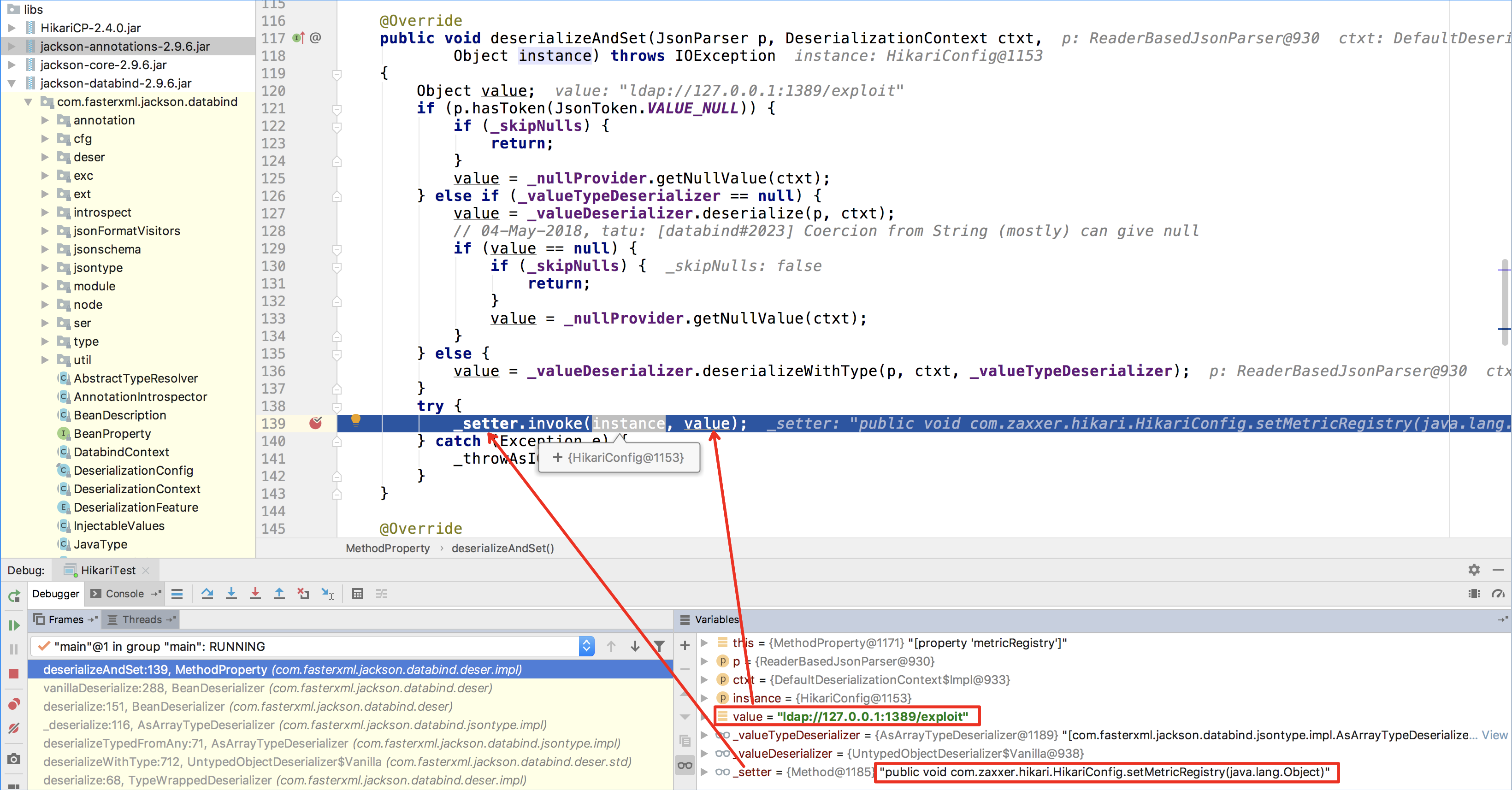
Task: Open the debug panel settings gear
Action: point(1474,570)
